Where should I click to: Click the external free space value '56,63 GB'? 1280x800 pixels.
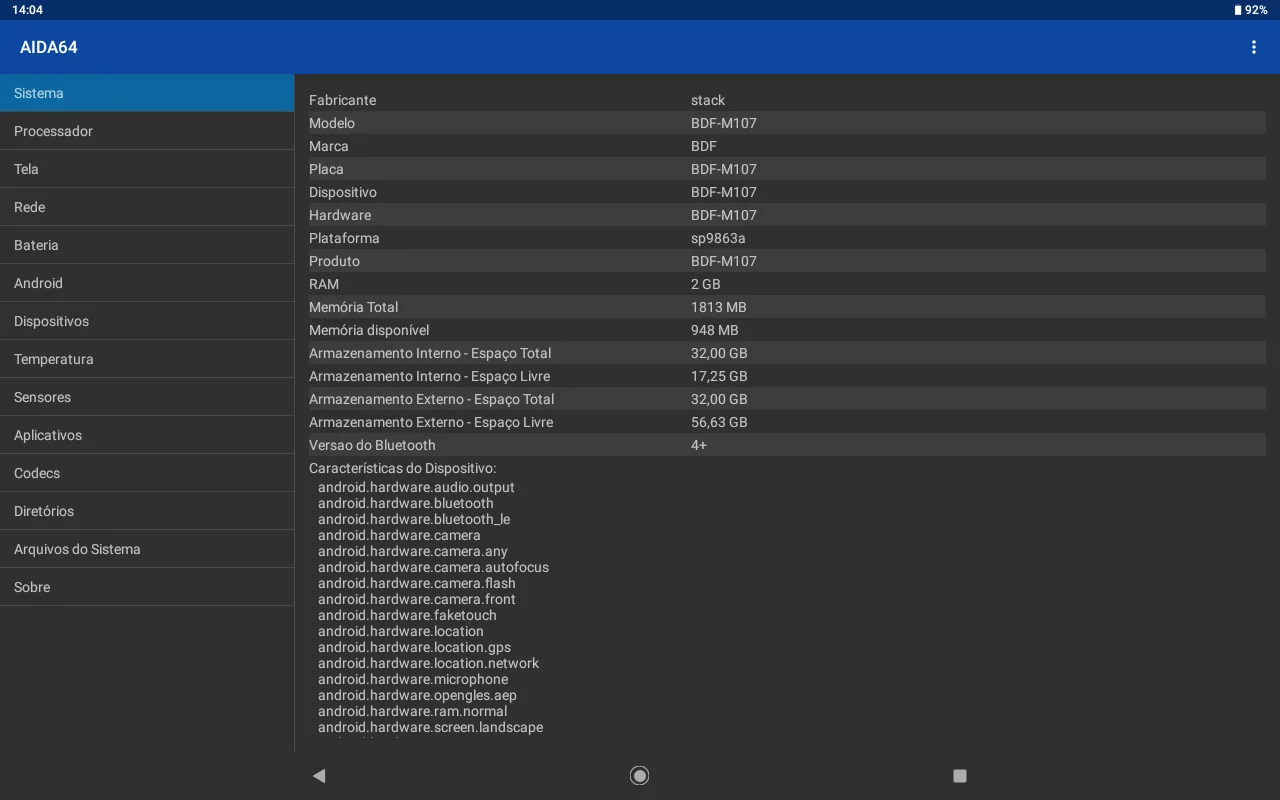point(719,422)
